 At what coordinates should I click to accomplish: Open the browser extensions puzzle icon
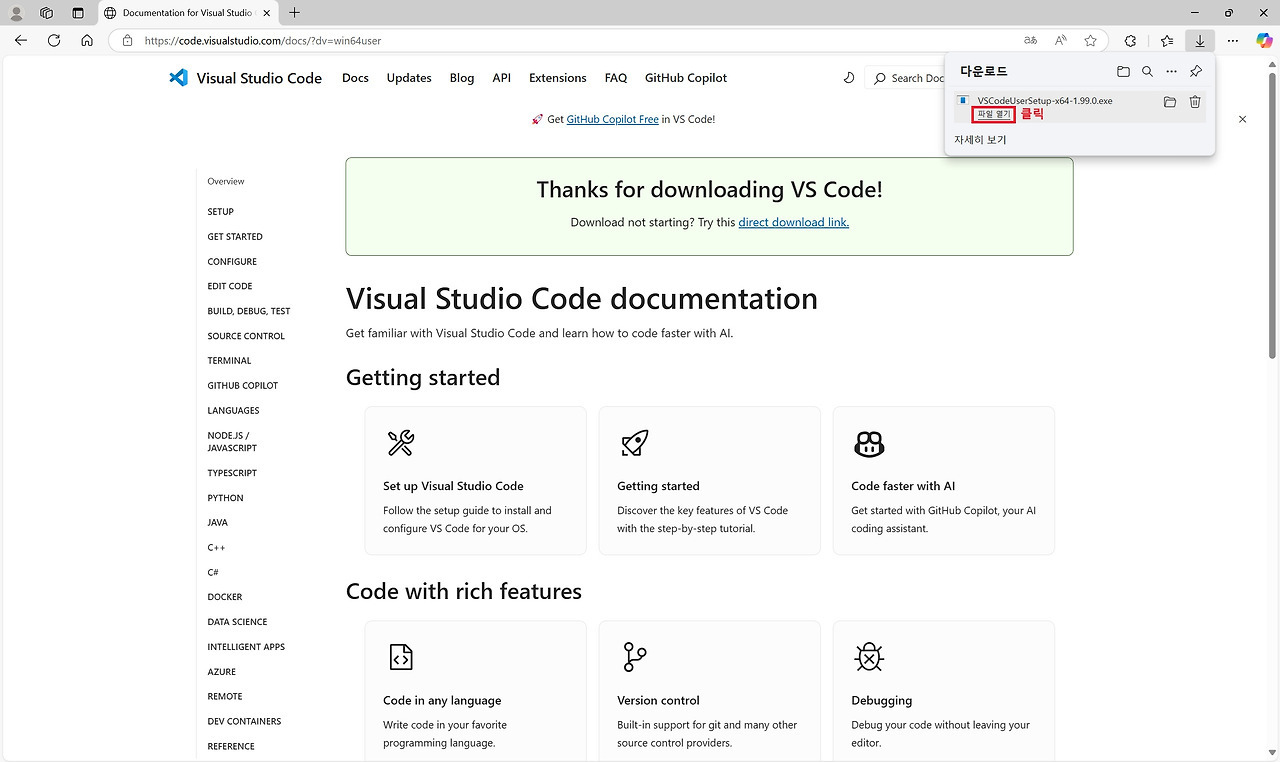pyautogui.click(x=1130, y=41)
